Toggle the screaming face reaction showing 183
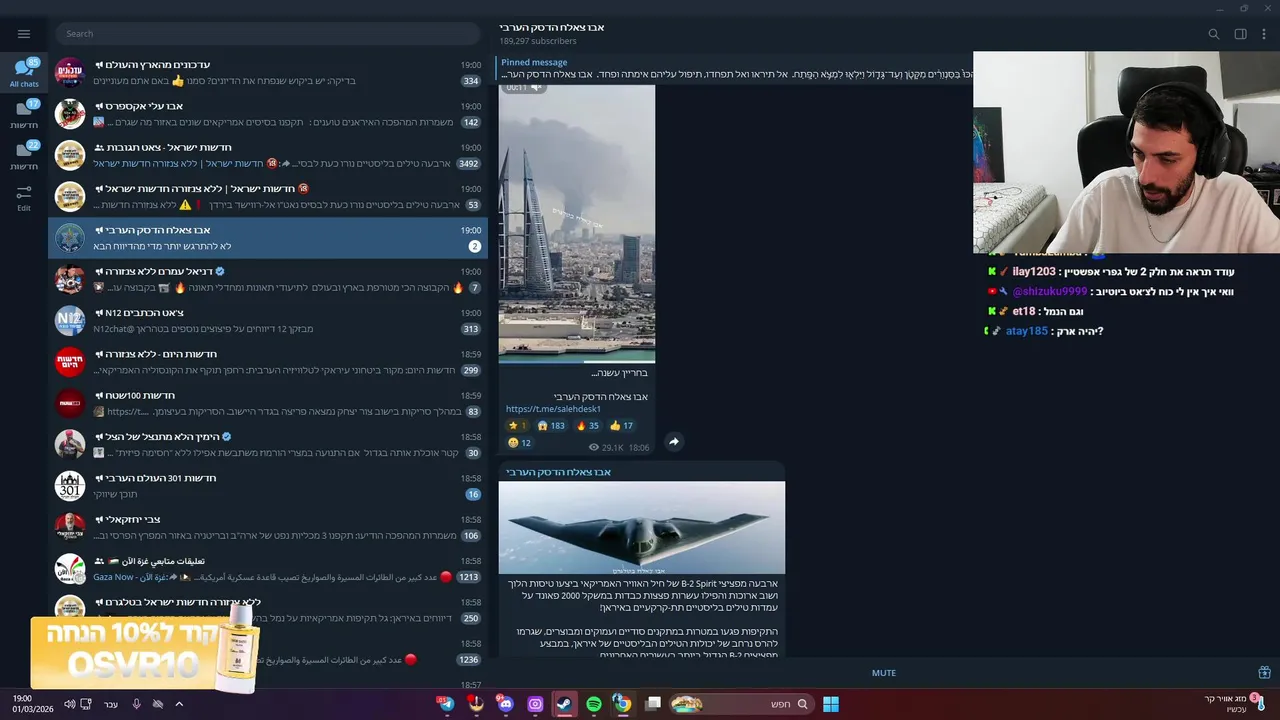Screen dimensions: 1280x720 [x=551, y=426]
